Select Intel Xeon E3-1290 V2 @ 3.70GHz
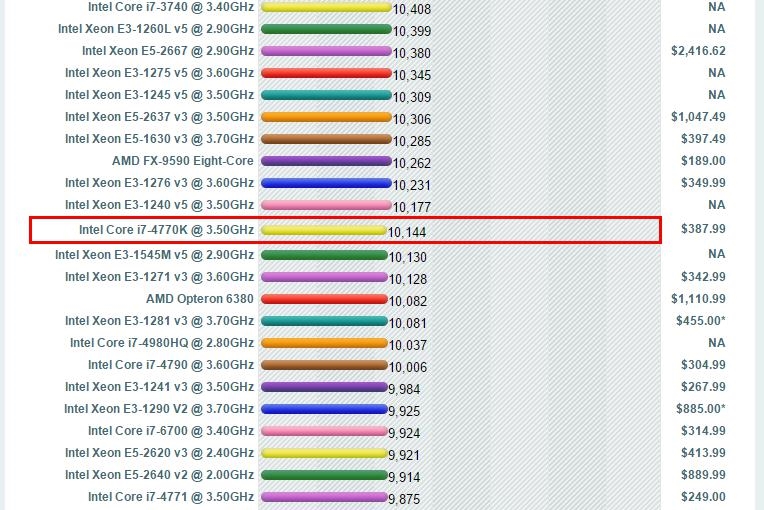 (x=159, y=409)
